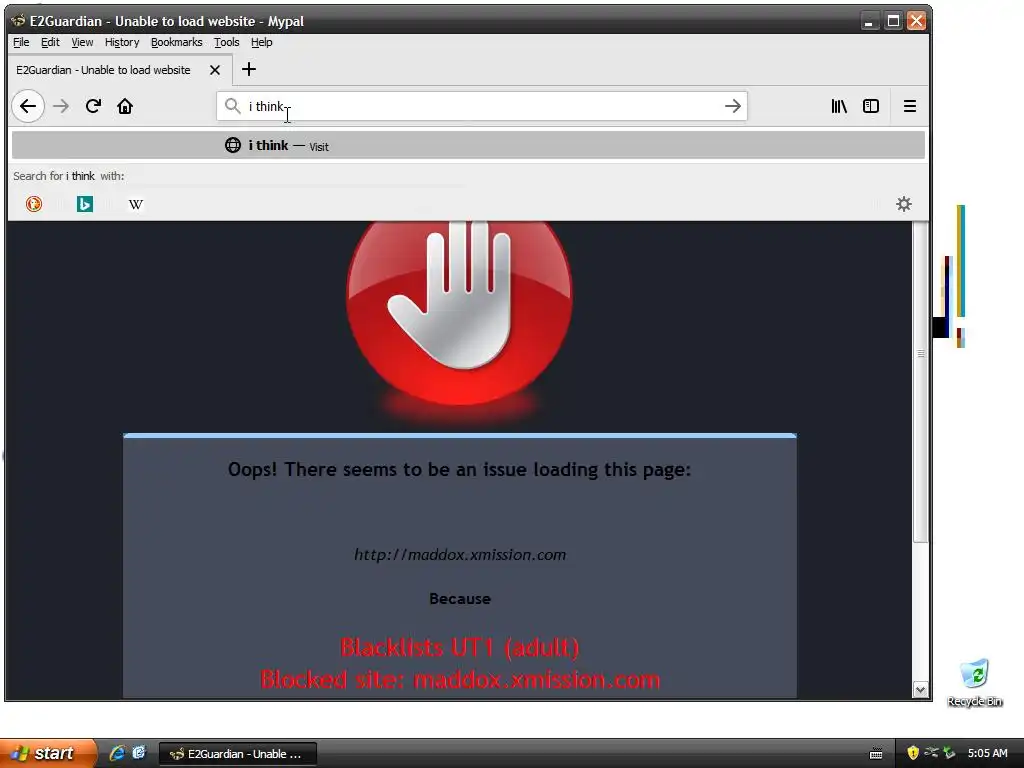Screen dimensions: 1024x768
Task: Click the blocked URL http://maddox.xmission.com text
Action: pyautogui.click(x=460, y=554)
